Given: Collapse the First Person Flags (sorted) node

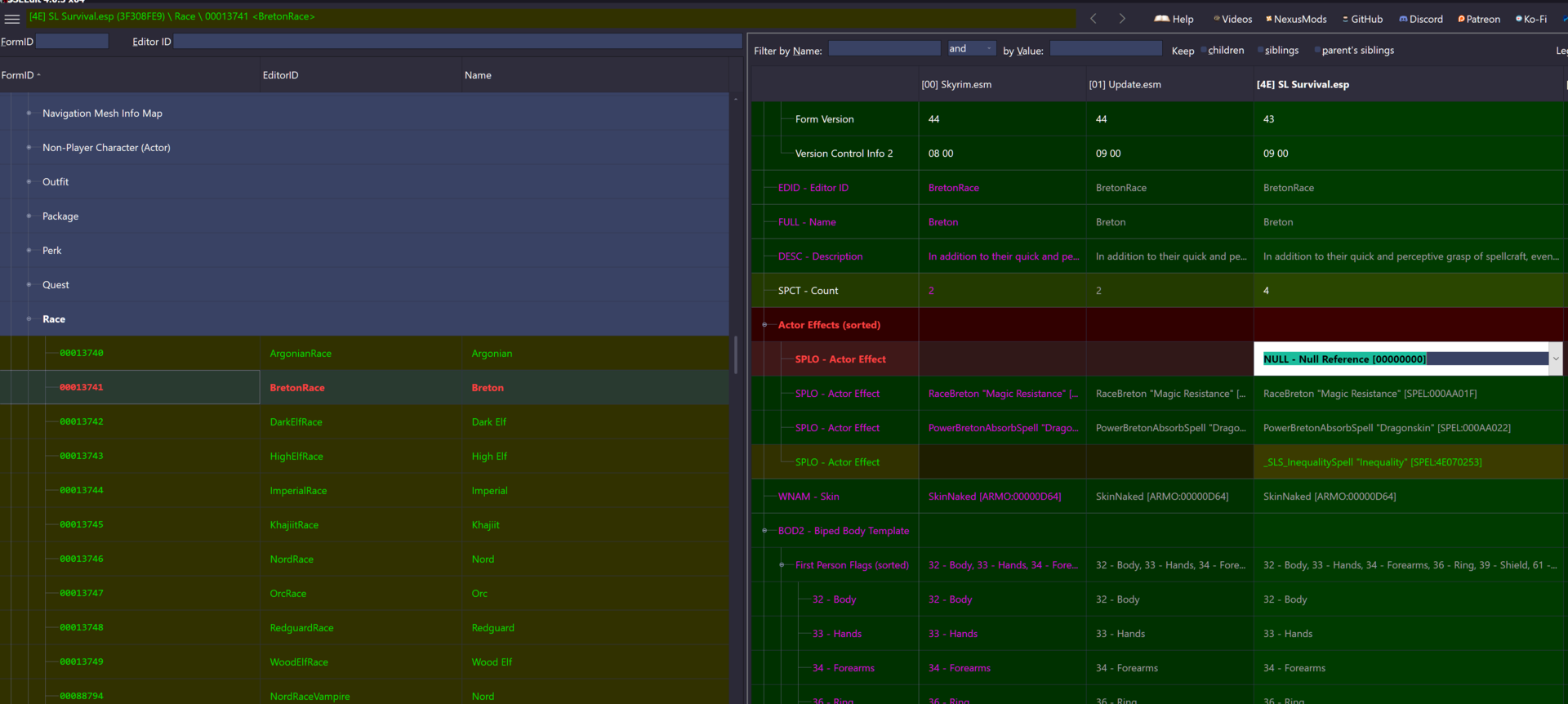Looking at the screenshot, I should 782,565.
